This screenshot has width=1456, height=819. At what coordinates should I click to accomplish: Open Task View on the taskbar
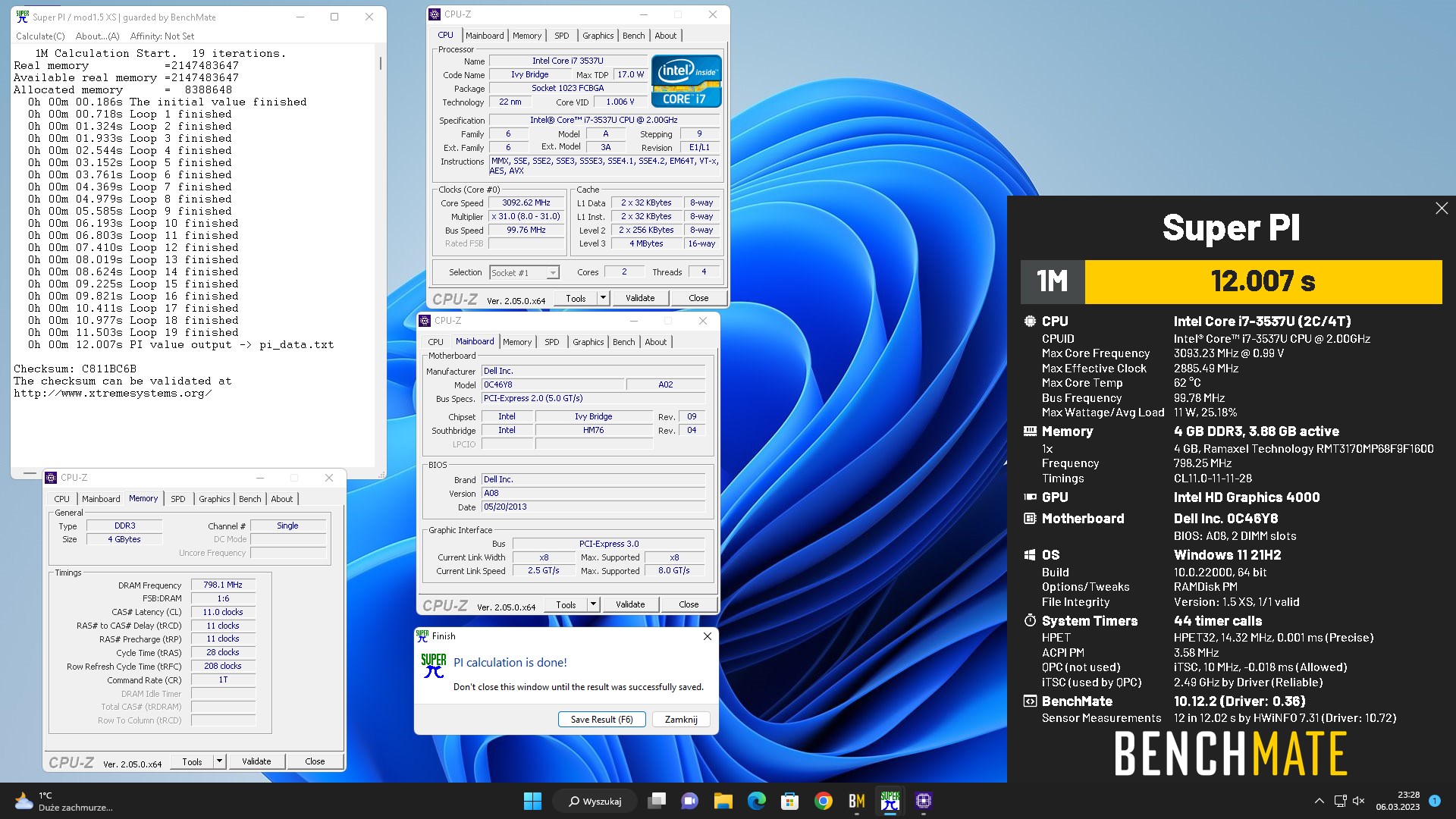657,801
